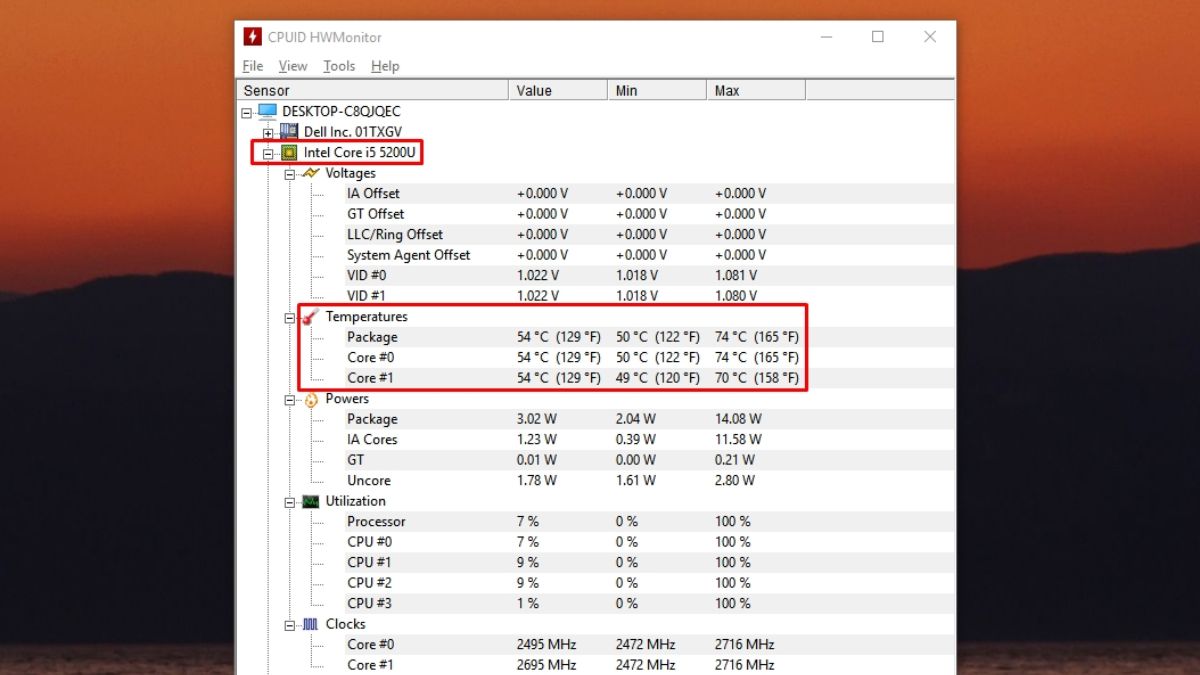Click the red Temperatures thermometer icon
Image resolution: width=1200 pixels, height=675 pixels.
(x=311, y=316)
